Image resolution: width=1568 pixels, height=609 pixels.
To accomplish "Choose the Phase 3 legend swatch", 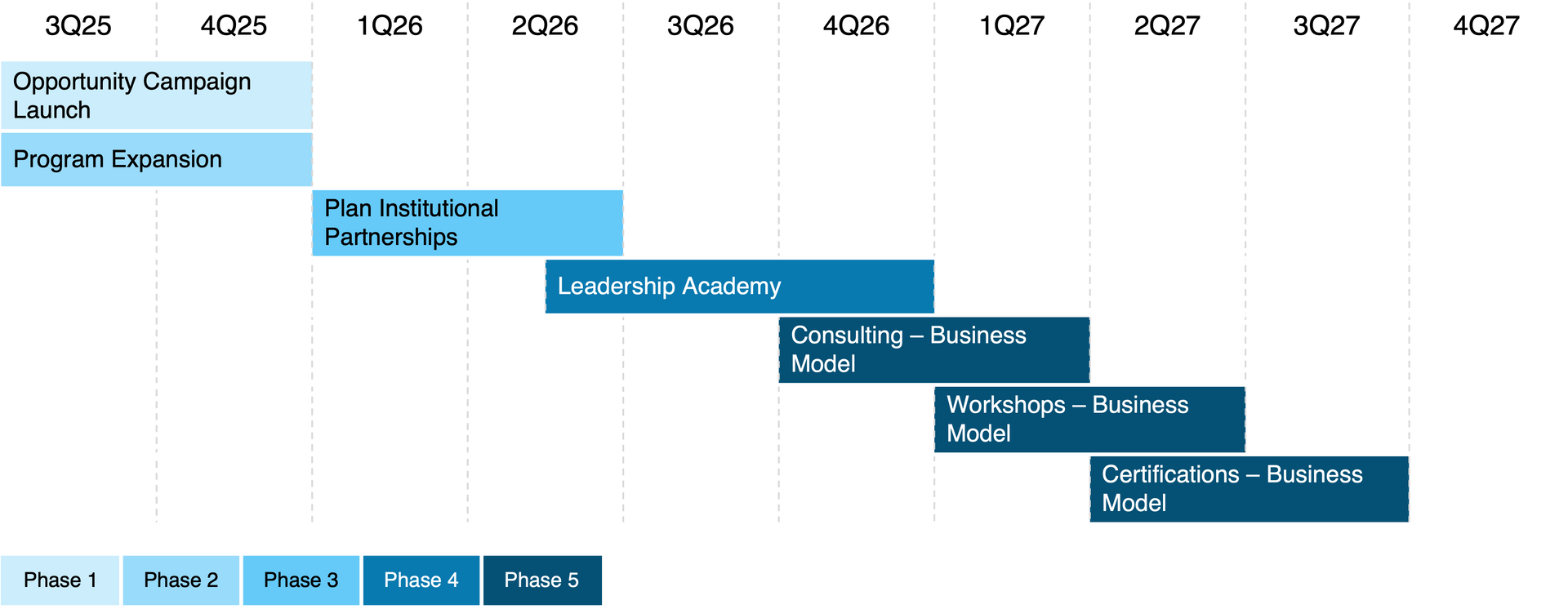I will coord(301,580).
